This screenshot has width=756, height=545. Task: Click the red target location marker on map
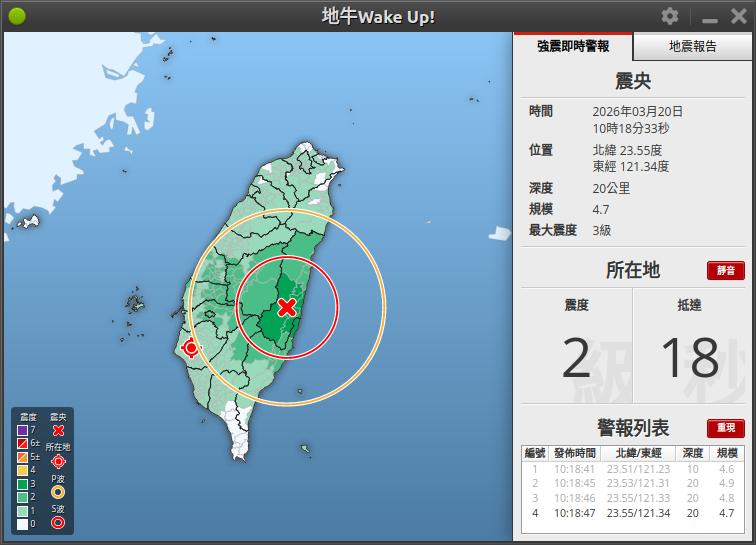191,347
